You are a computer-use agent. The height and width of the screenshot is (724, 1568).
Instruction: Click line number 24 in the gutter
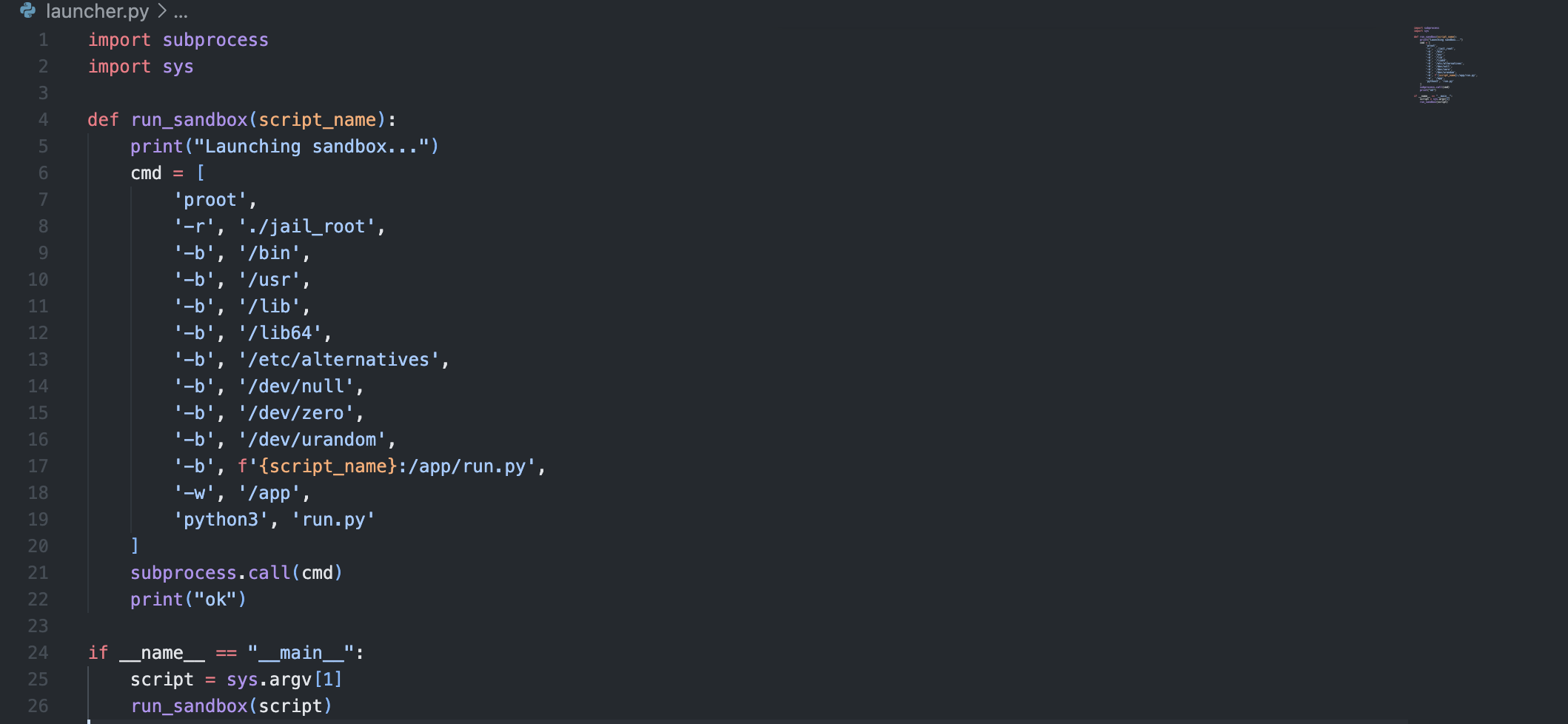pos(38,653)
